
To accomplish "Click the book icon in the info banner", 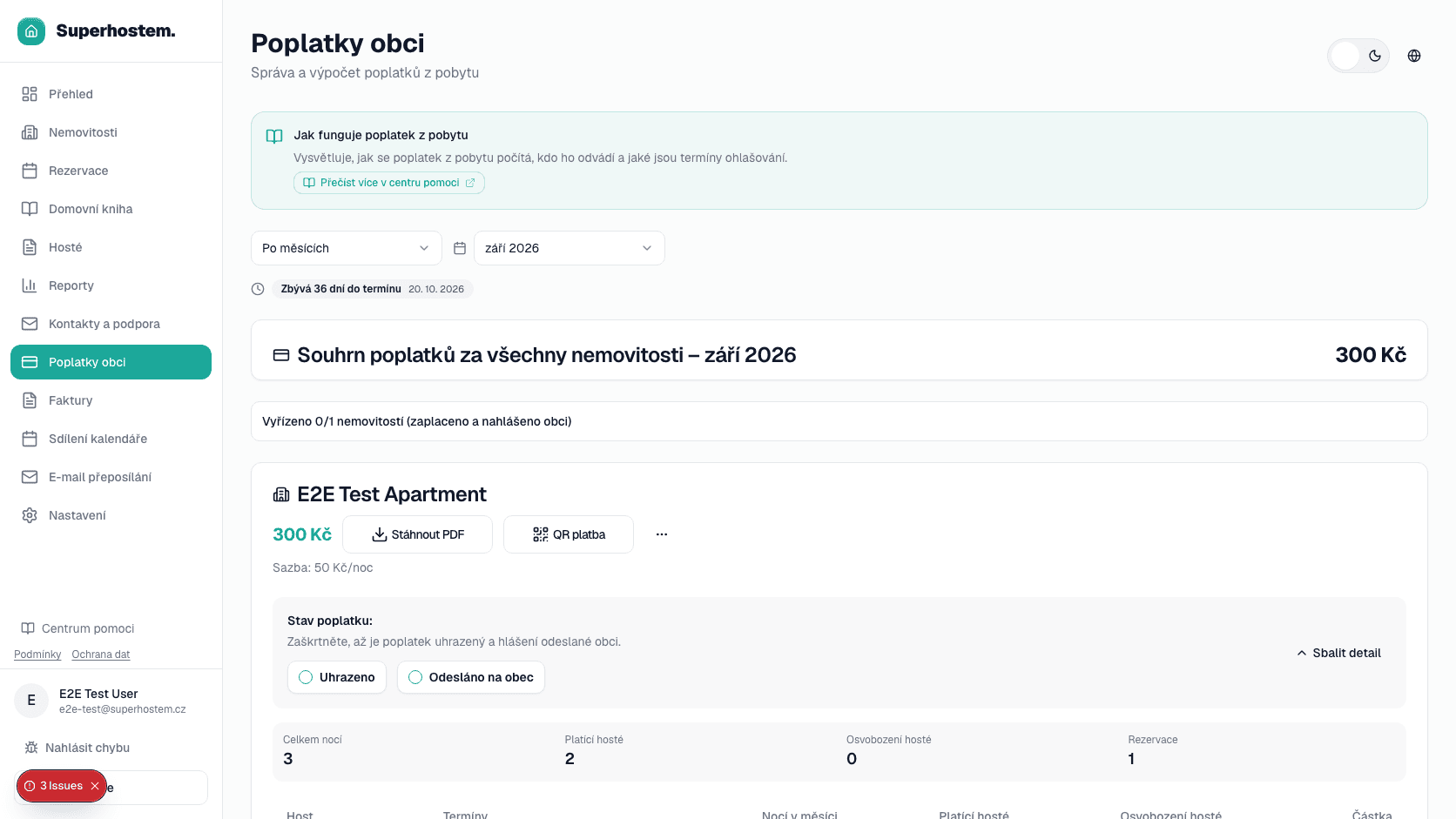I will click(x=274, y=136).
